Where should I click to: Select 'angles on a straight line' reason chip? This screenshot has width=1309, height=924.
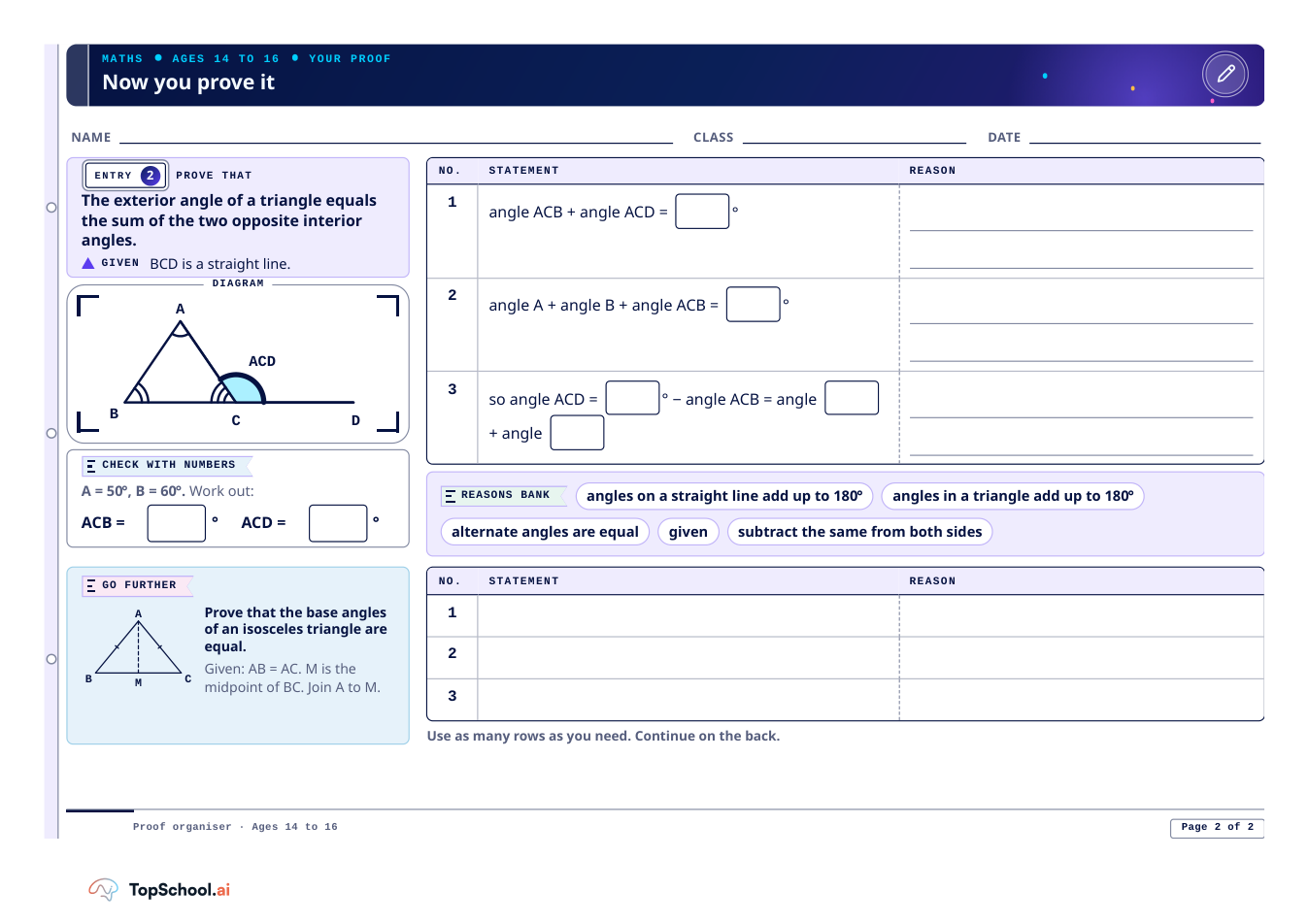point(724,496)
